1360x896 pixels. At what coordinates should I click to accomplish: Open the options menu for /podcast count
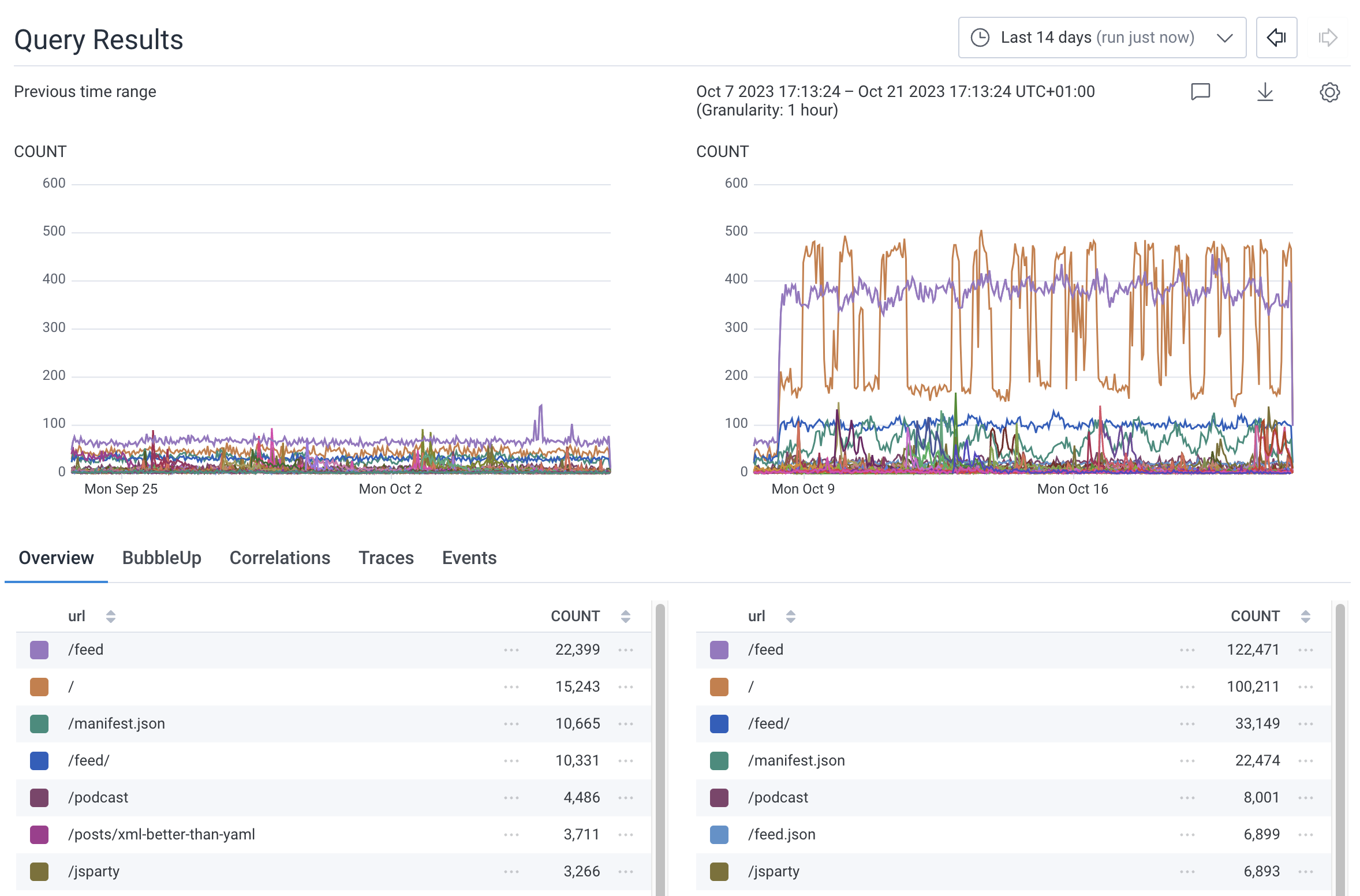point(626,797)
